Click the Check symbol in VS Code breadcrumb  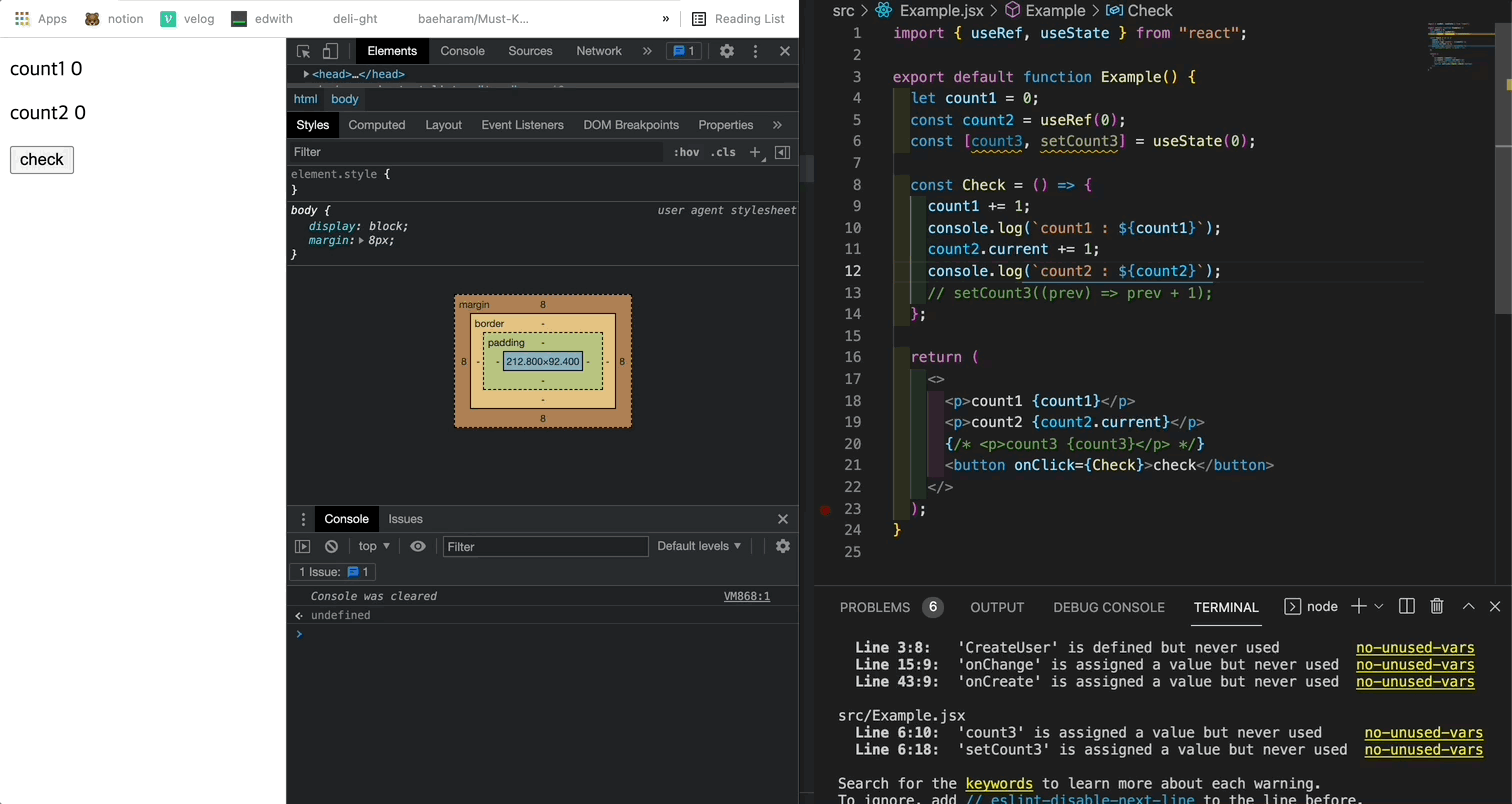(x=1139, y=10)
